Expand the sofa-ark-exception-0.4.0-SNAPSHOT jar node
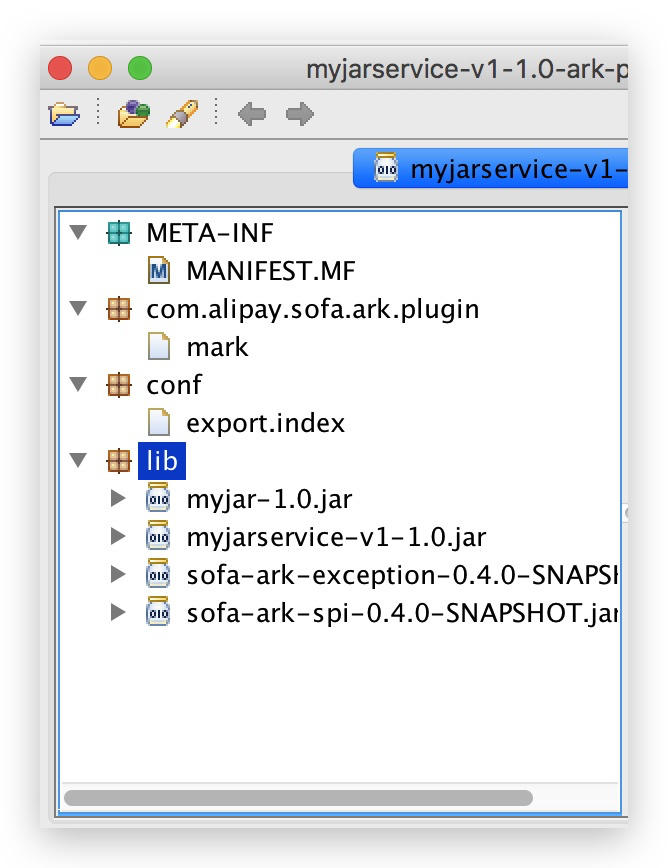668x868 pixels. (118, 574)
